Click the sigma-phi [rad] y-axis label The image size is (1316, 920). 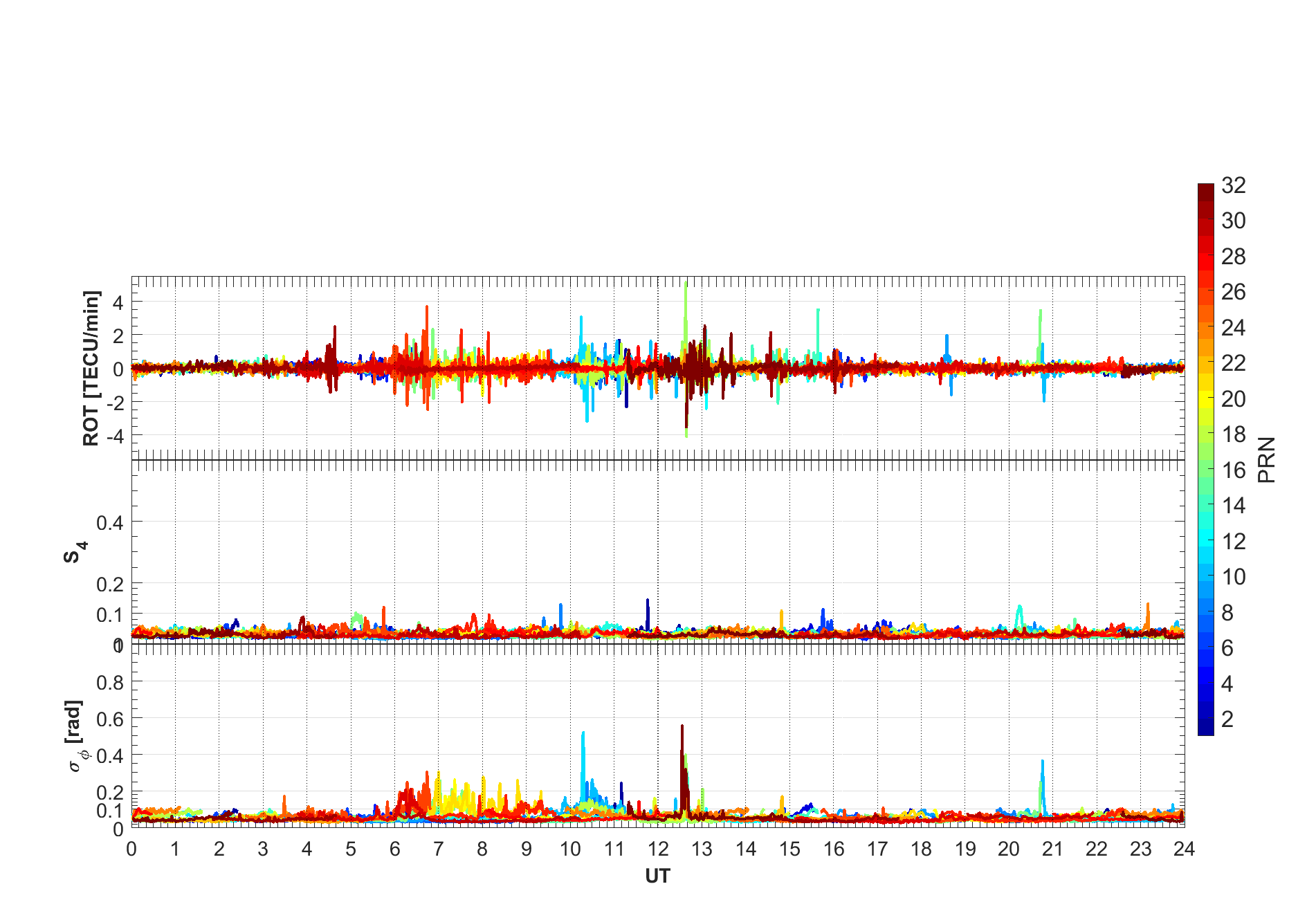coord(76,736)
